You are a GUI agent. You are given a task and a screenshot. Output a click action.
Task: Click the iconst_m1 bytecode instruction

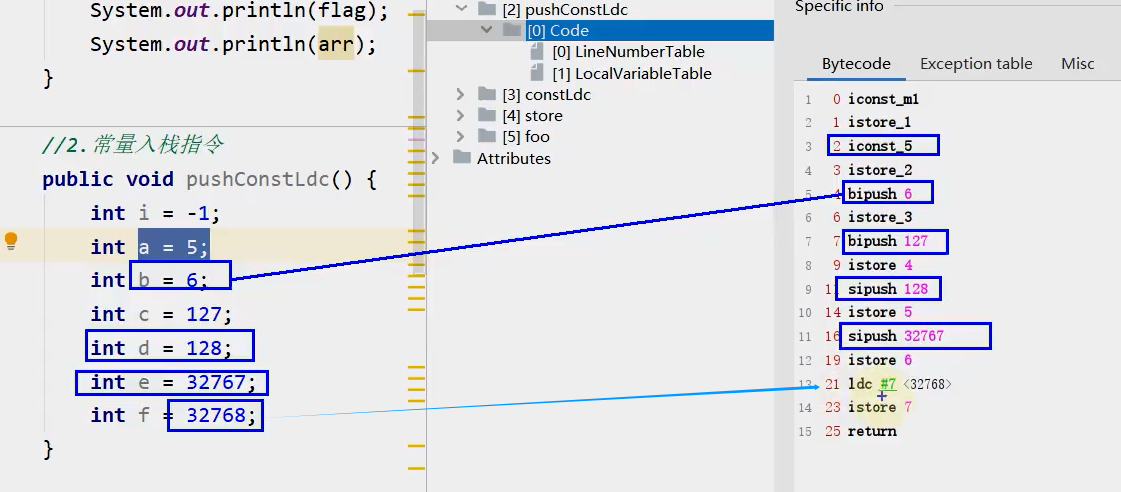[x=883, y=99]
